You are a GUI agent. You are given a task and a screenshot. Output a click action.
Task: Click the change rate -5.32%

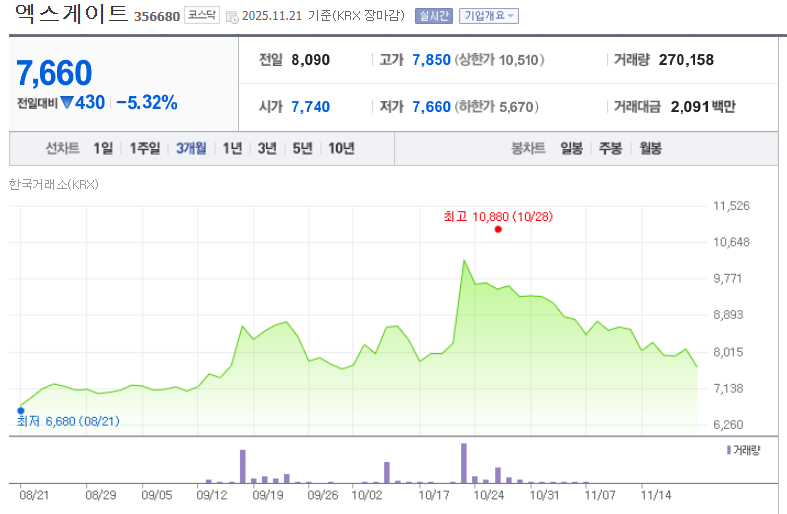147,102
